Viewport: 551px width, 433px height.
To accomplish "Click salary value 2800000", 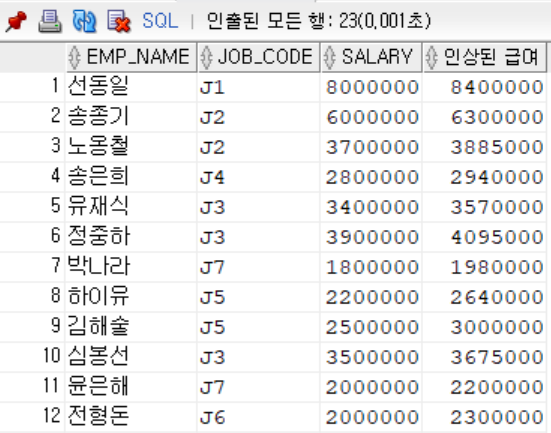I will click(x=372, y=177).
